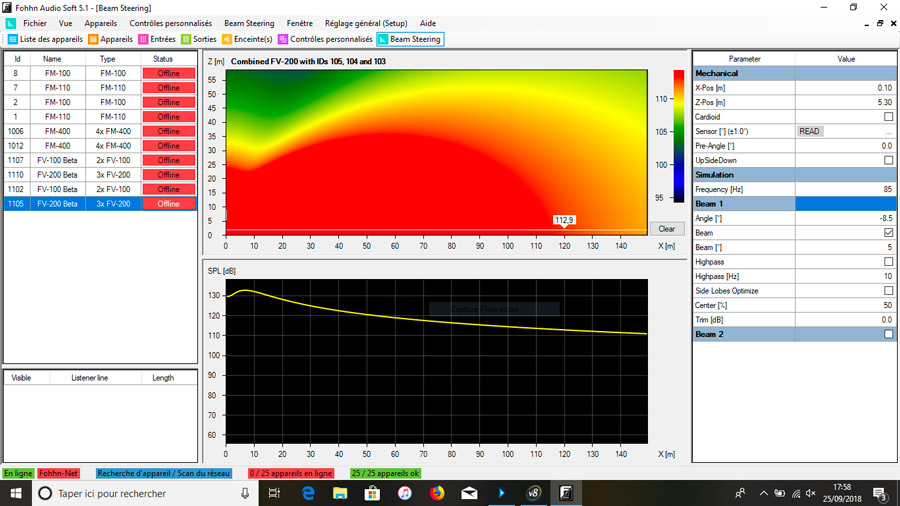Click the Clear button near the plot
The image size is (900, 506).
(666, 229)
